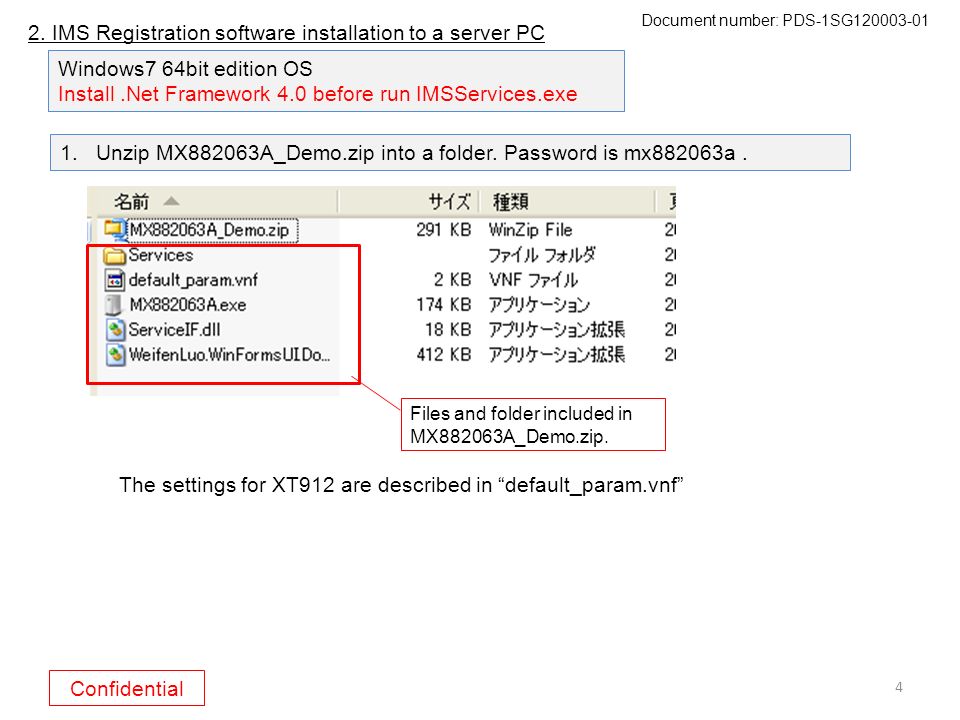Select the MX882063A.exe application icon
Viewport: 960px width, 720px height.
(113, 305)
